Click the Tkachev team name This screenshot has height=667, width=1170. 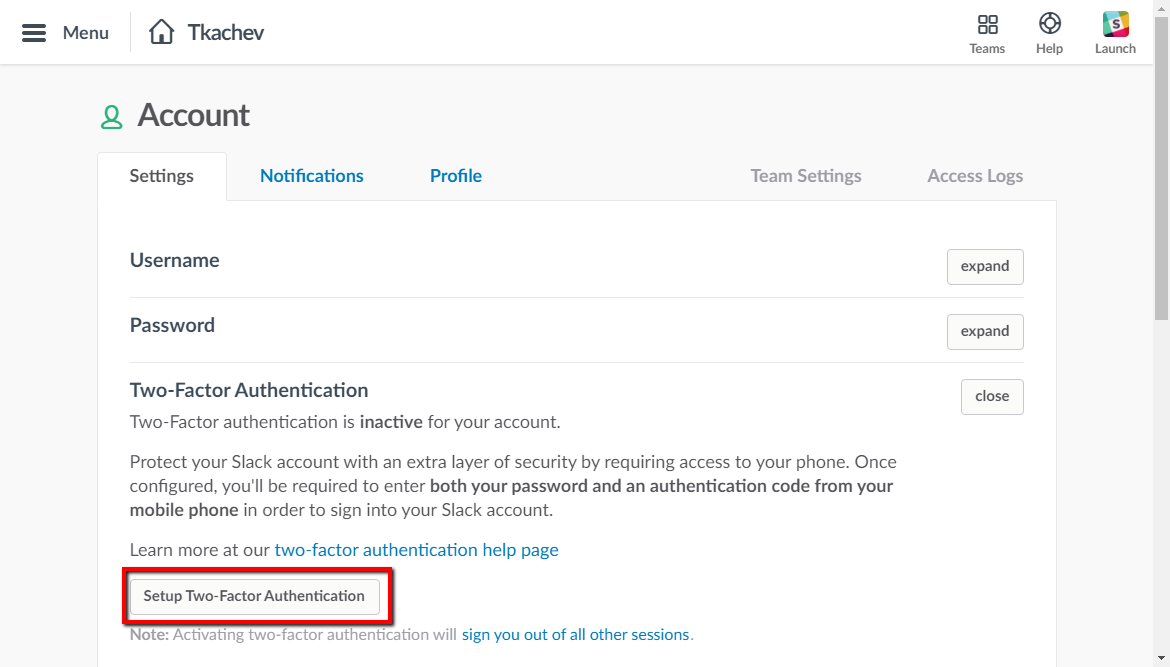click(x=226, y=33)
